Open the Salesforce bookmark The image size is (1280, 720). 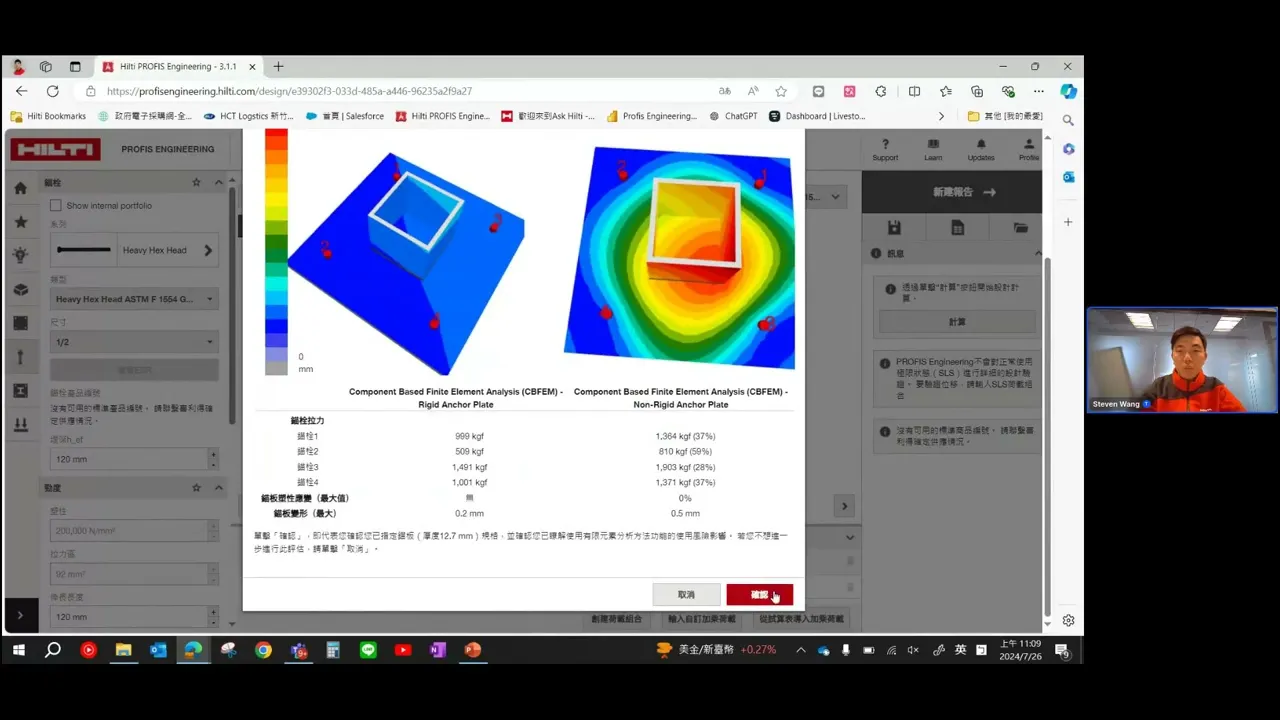pos(346,116)
